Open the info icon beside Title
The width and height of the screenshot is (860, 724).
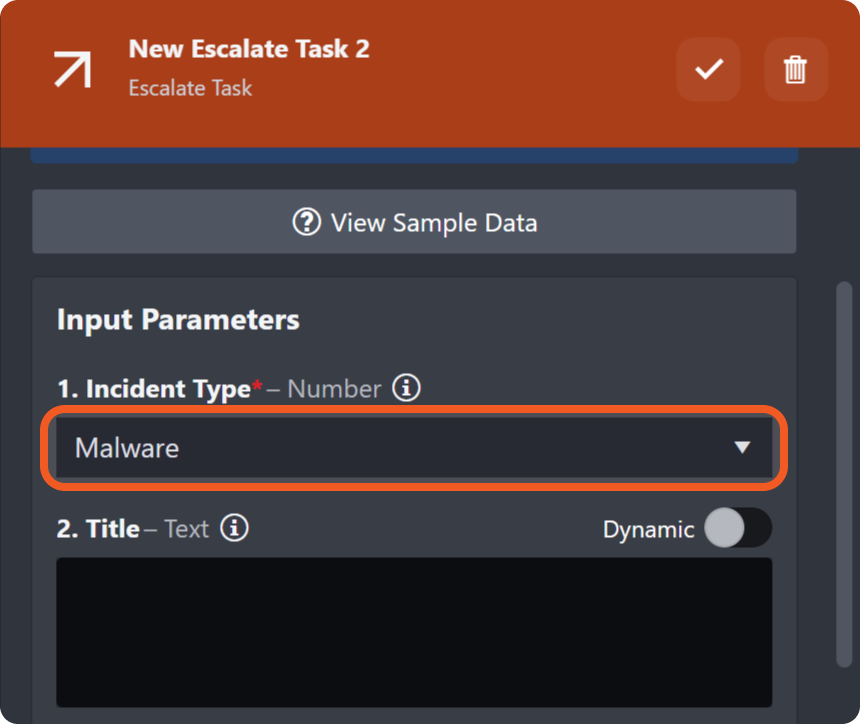234,528
